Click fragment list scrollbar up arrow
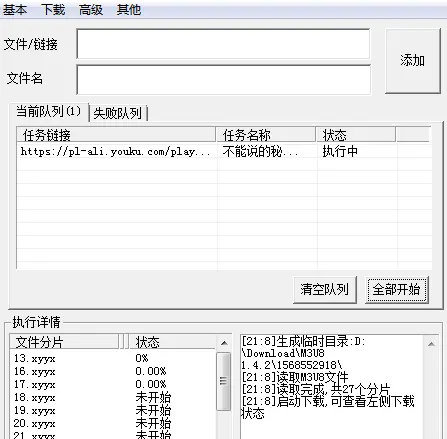 pos(224,343)
